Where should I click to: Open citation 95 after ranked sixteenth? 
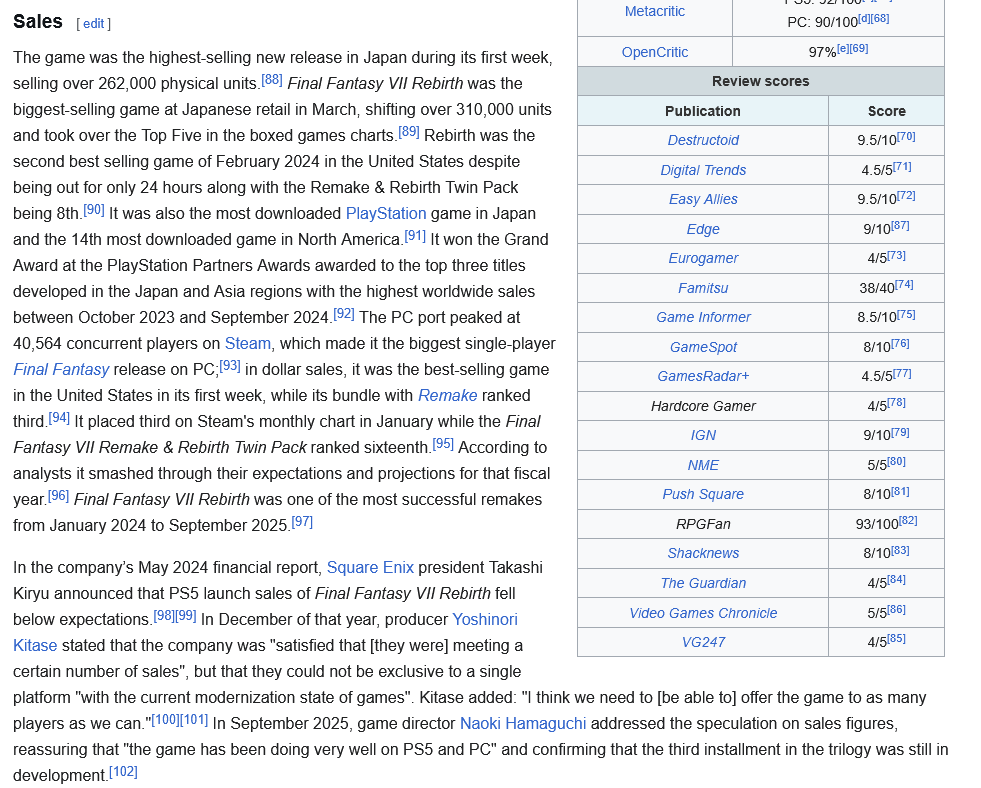[443, 443]
